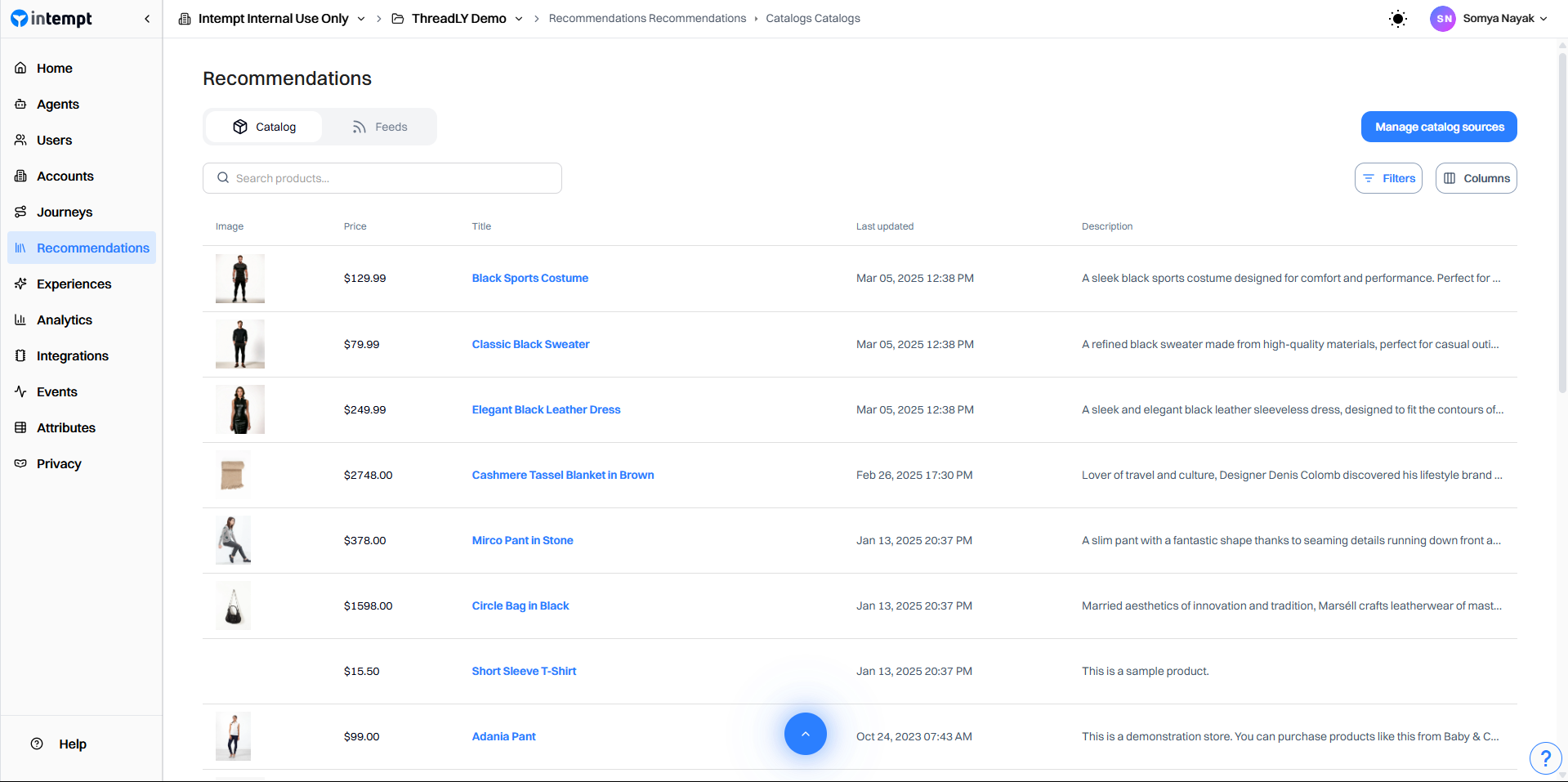Switch to the Feeds tab

coord(379,127)
